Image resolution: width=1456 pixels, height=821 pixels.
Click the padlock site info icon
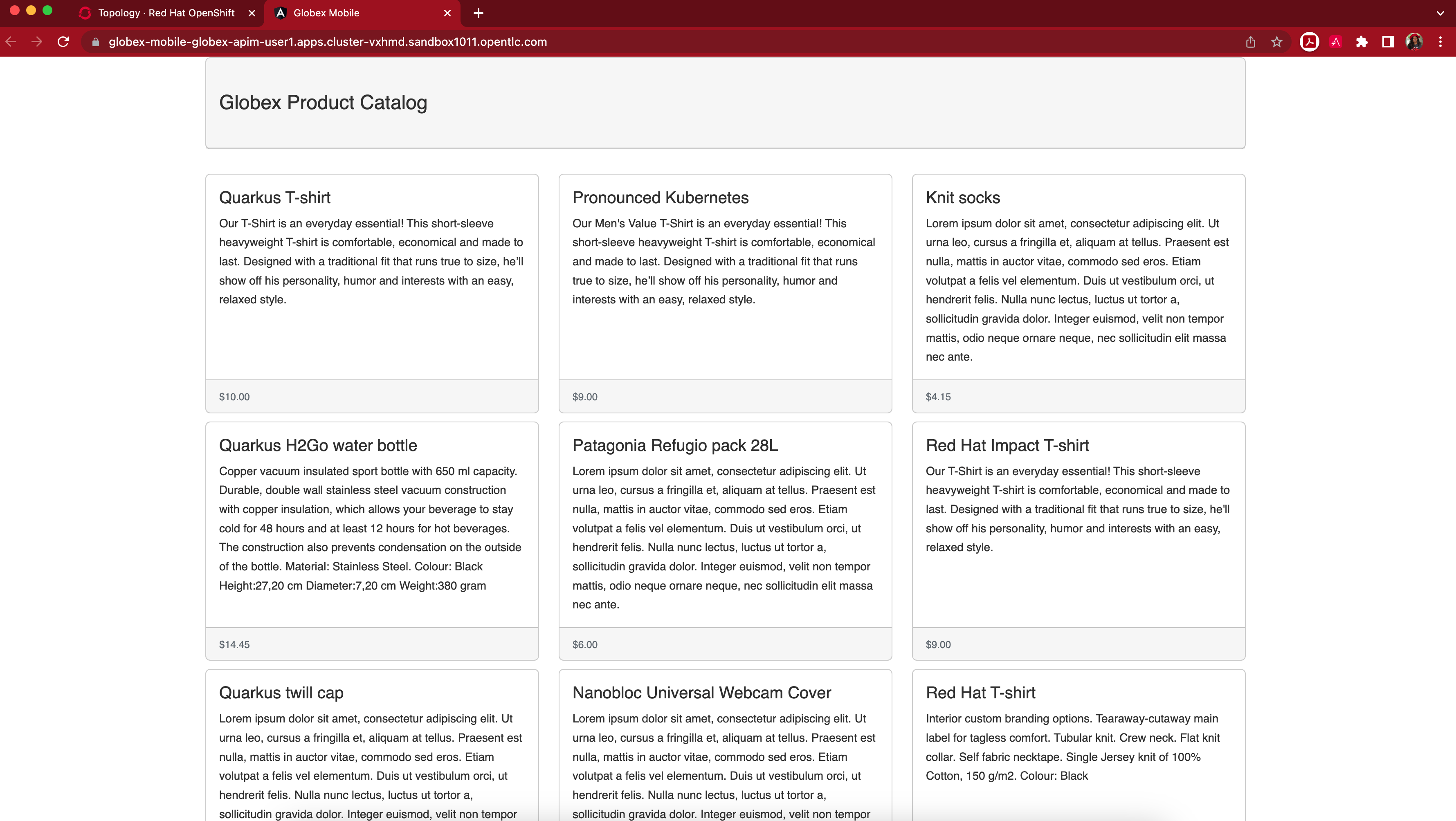click(96, 42)
